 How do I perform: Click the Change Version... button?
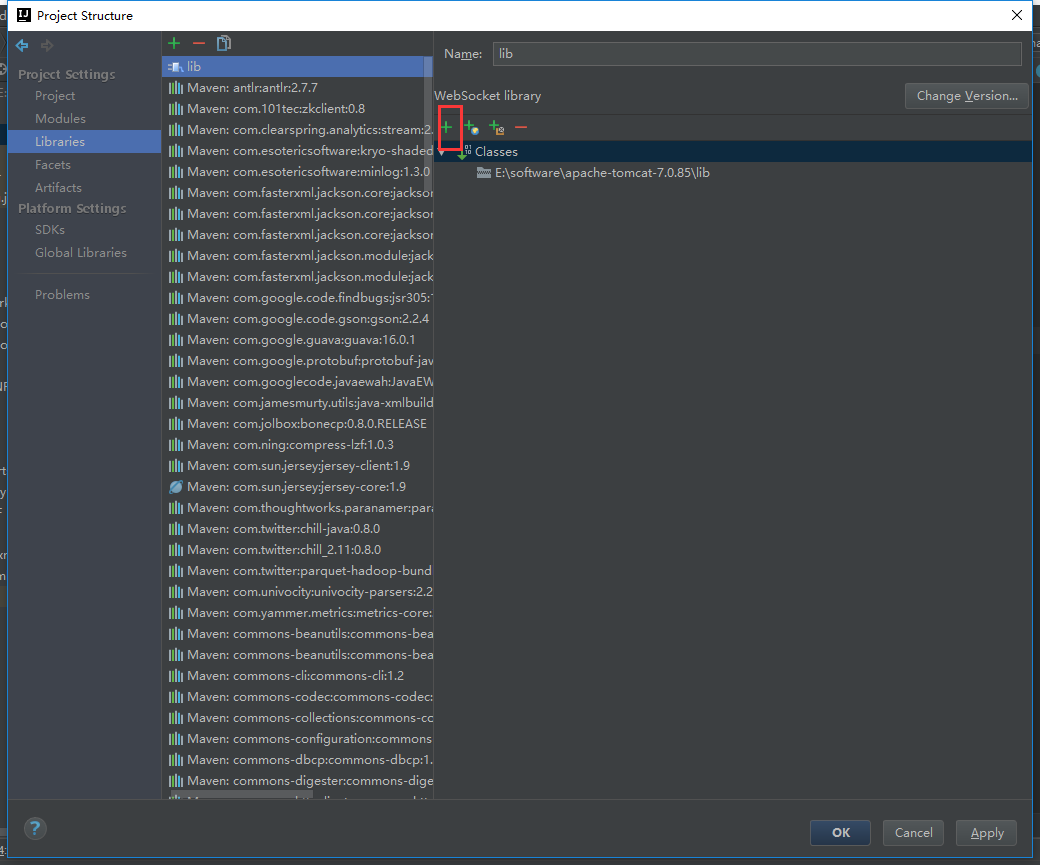point(966,96)
